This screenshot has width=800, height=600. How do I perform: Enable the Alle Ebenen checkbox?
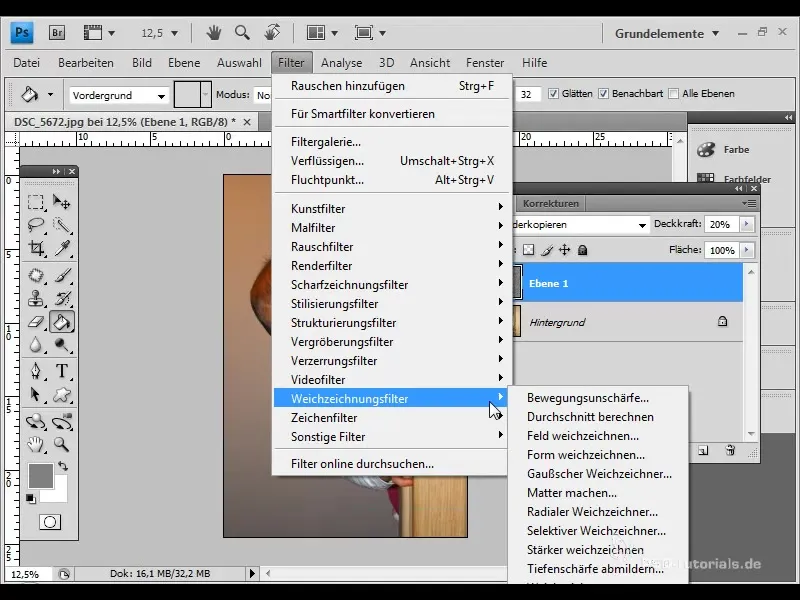(x=673, y=93)
